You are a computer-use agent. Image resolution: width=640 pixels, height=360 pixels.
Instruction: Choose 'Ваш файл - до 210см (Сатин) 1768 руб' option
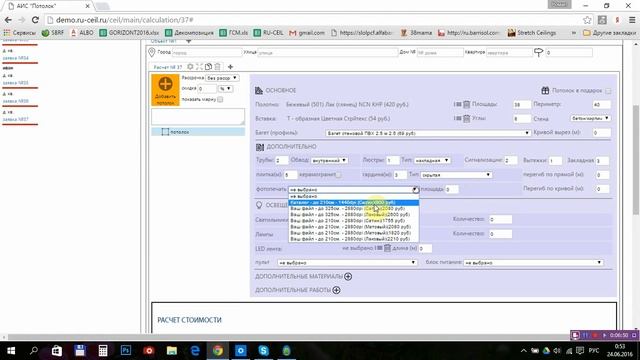[x=353, y=220]
